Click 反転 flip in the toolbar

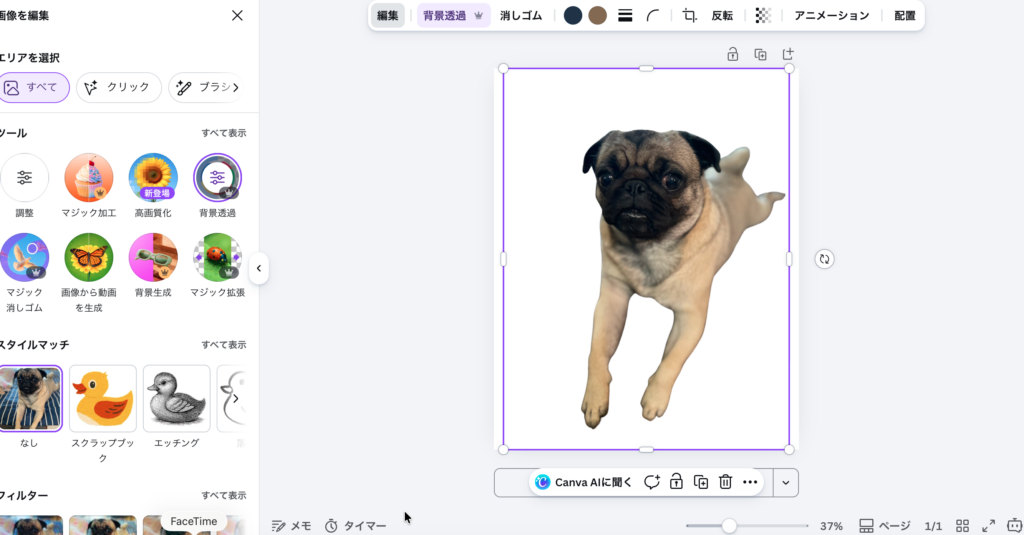(722, 16)
